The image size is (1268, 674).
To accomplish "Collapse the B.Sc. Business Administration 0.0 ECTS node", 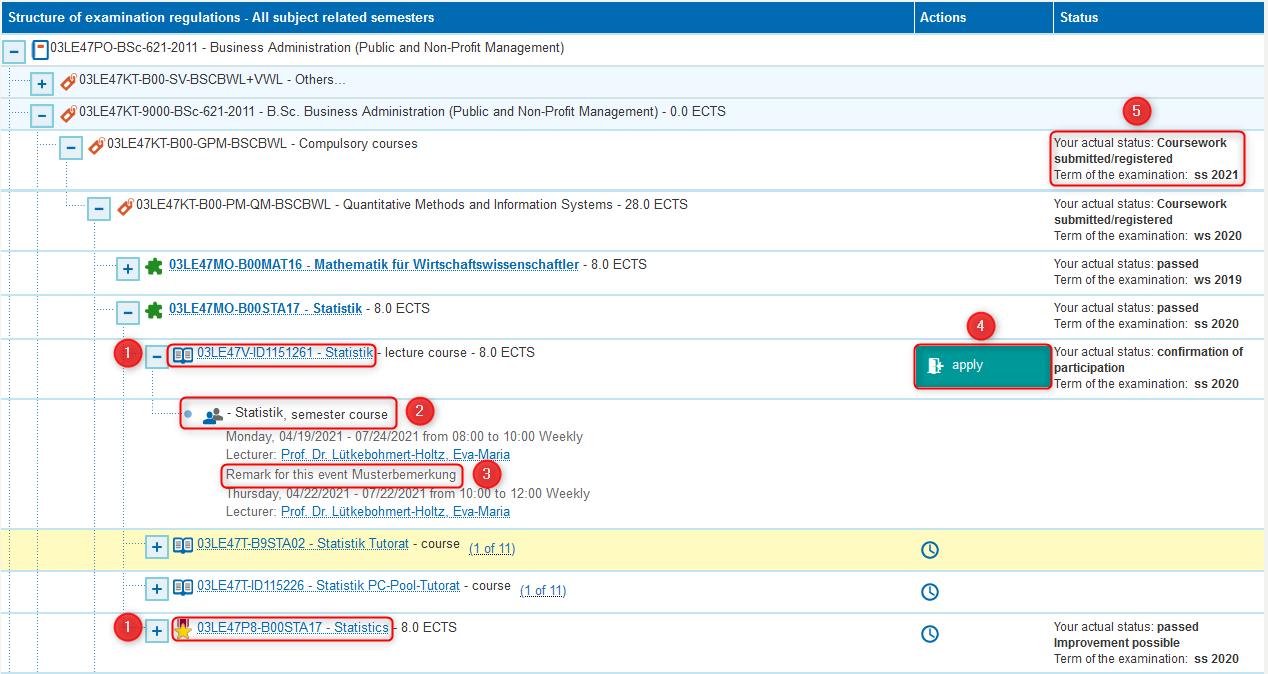I will (42, 116).
